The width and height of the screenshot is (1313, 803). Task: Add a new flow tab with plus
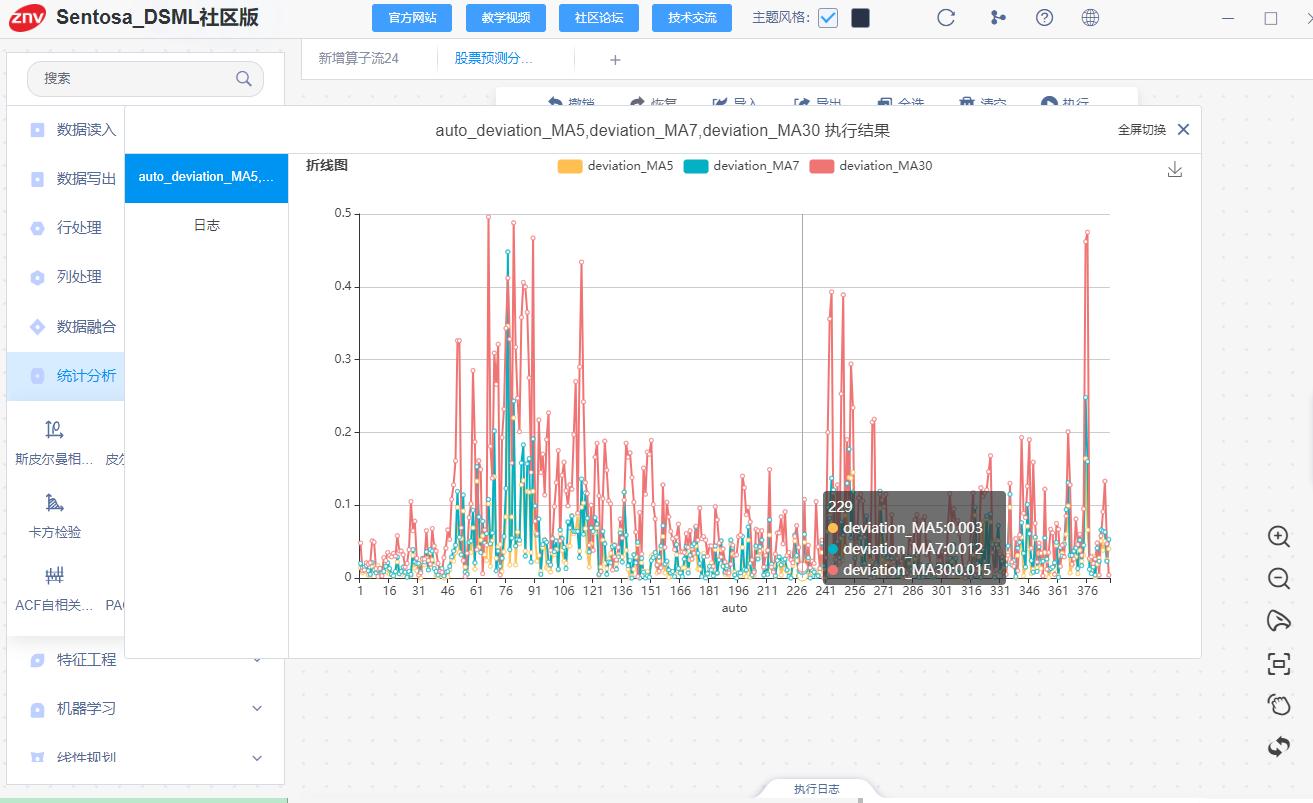615,60
